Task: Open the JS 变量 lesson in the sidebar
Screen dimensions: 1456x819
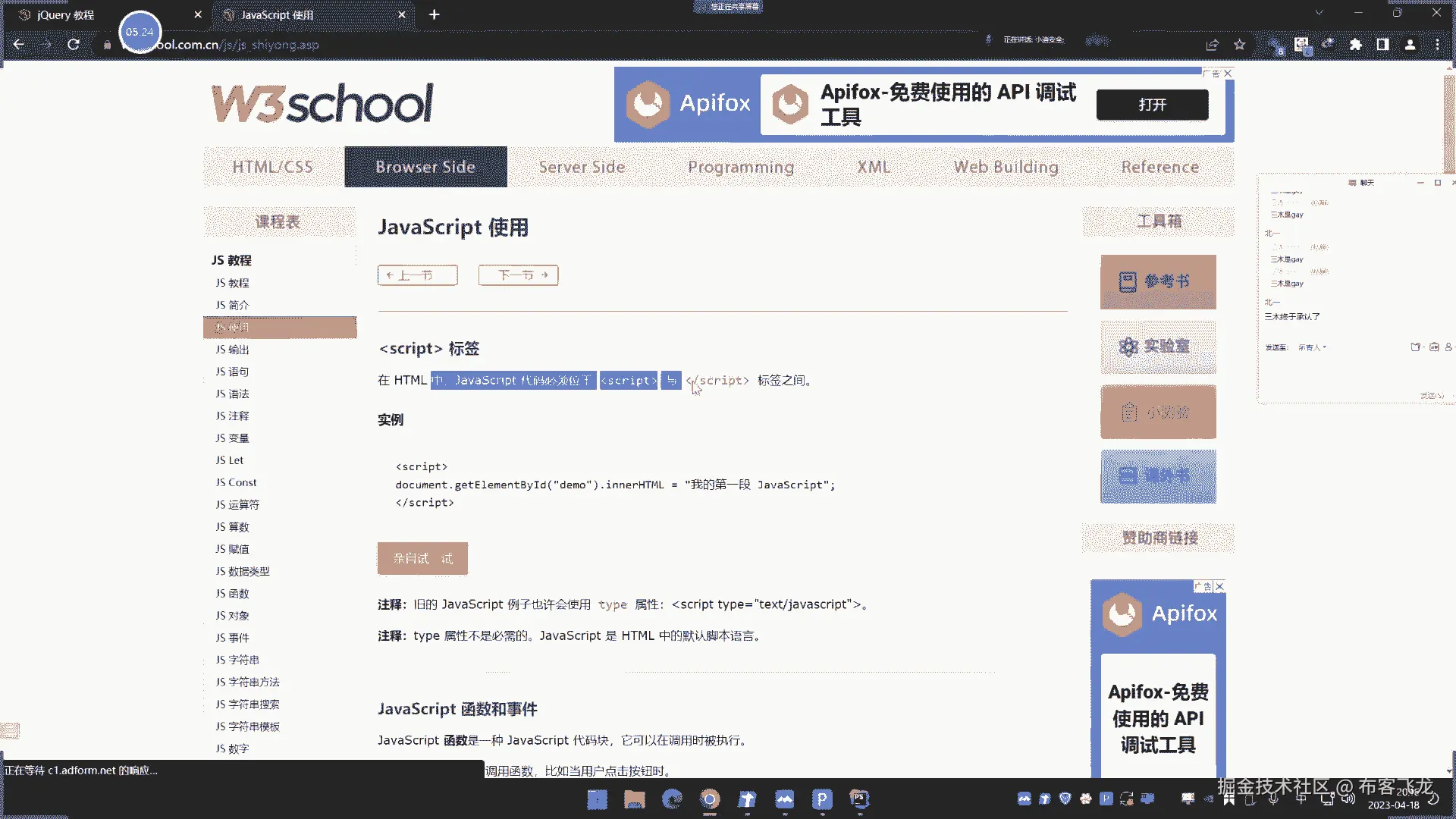Action: tap(232, 438)
